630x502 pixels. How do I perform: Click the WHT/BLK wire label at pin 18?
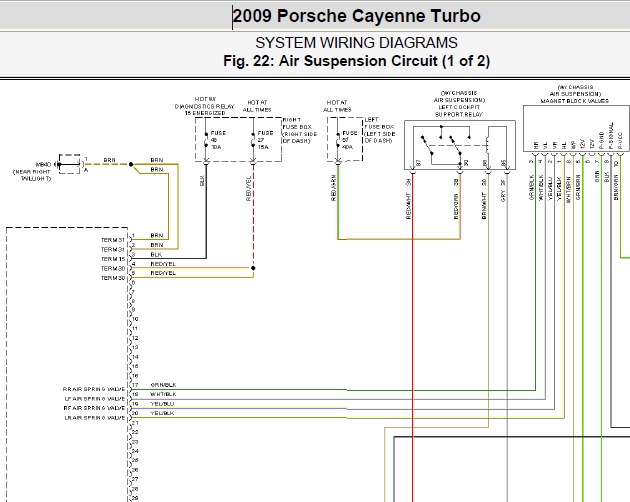(164, 395)
